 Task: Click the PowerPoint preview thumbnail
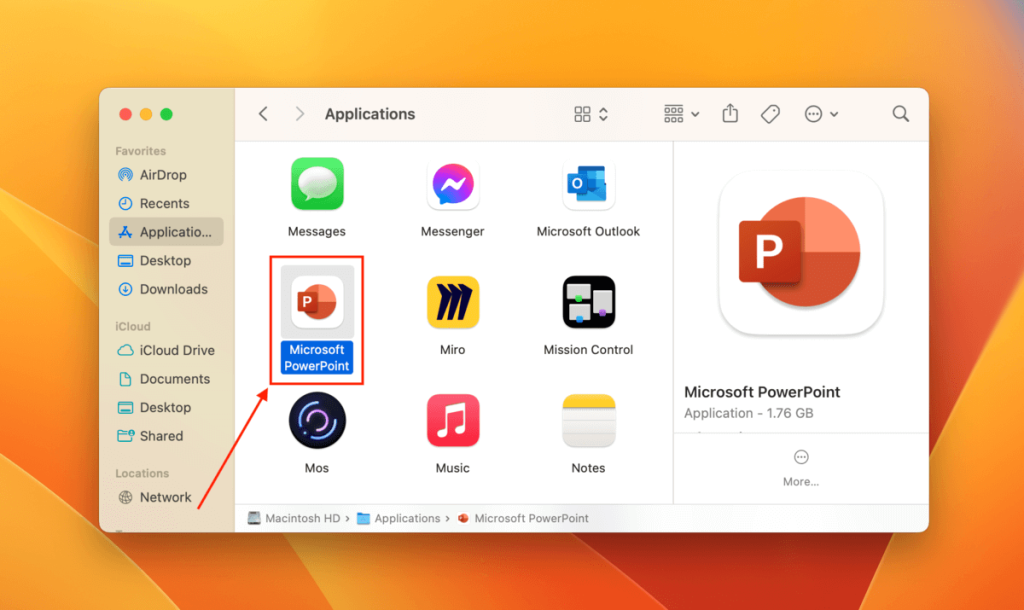800,252
